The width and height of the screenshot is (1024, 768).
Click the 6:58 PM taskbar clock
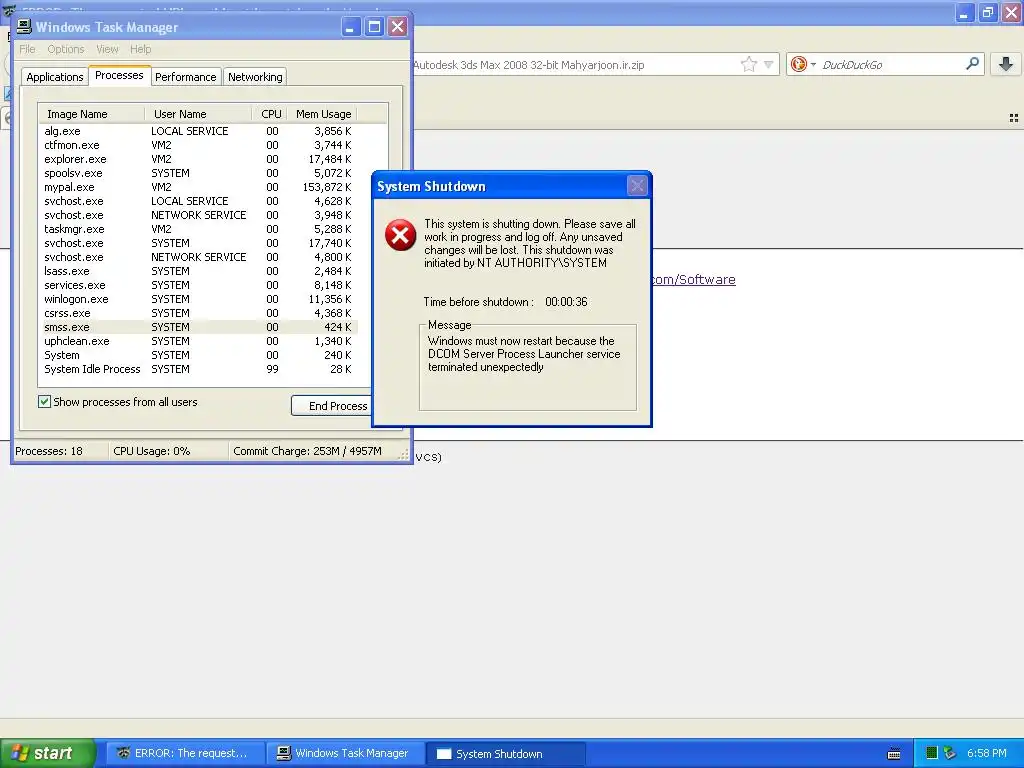click(987, 754)
